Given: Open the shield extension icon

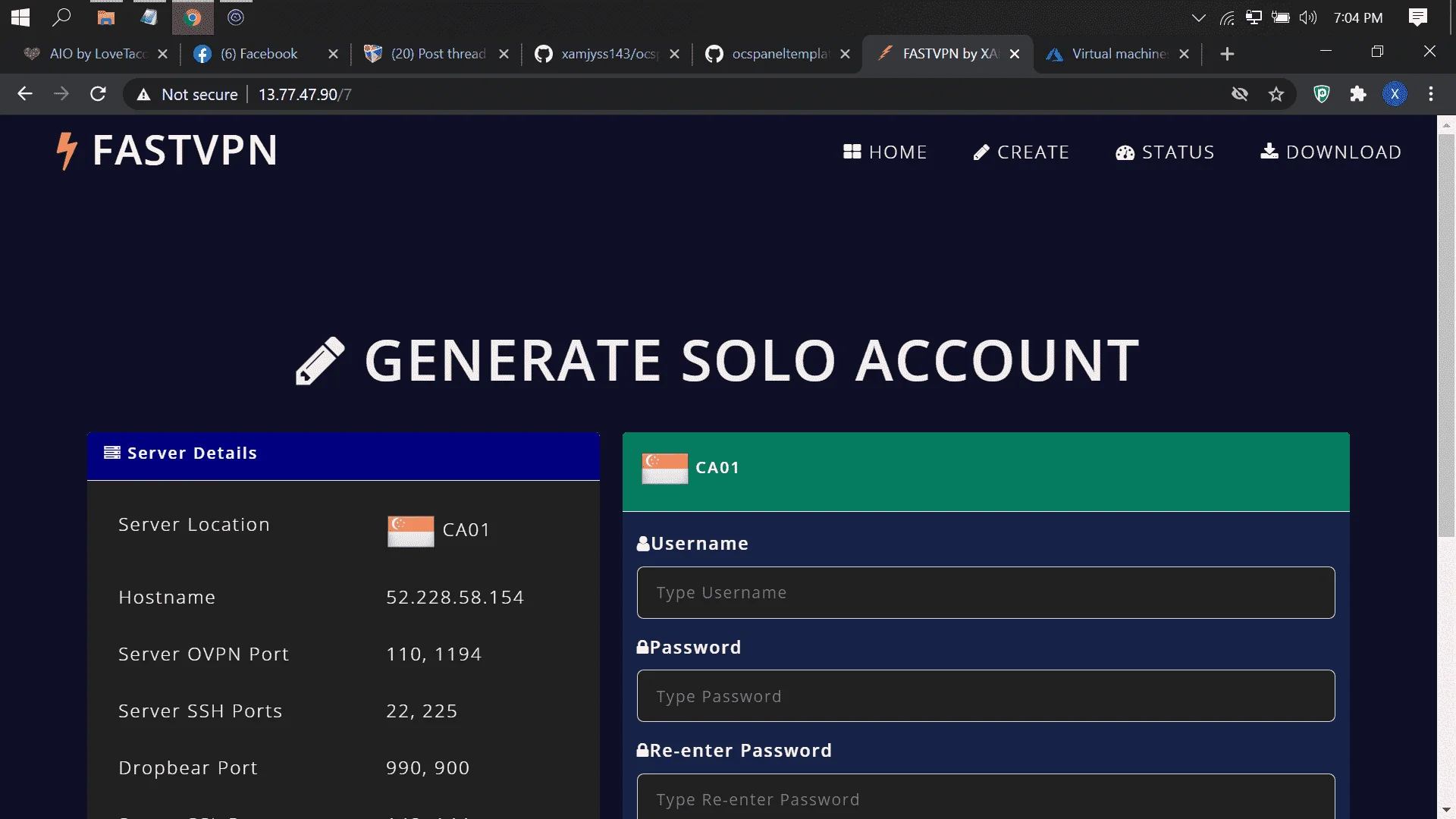Looking at the screenshot, I should click(1322, 94).
